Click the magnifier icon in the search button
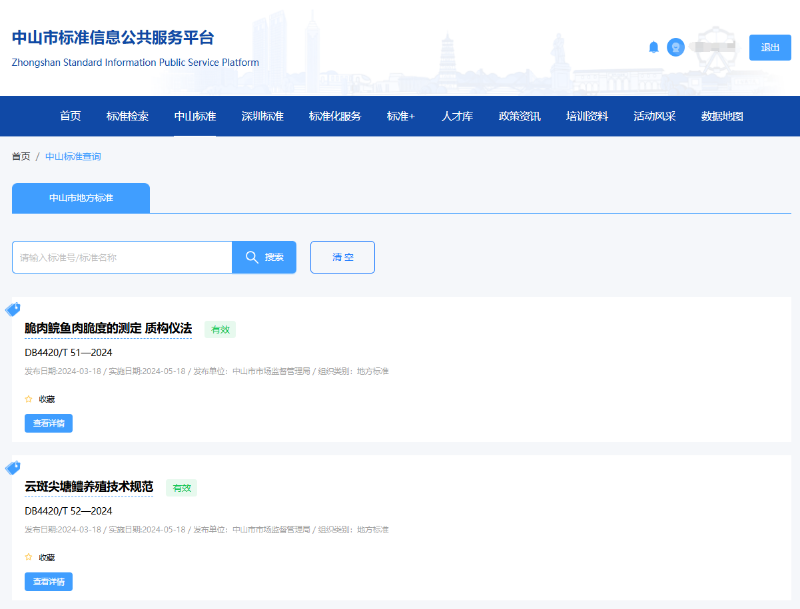This screenshot has height=609, width=800. tap(253, 257)
